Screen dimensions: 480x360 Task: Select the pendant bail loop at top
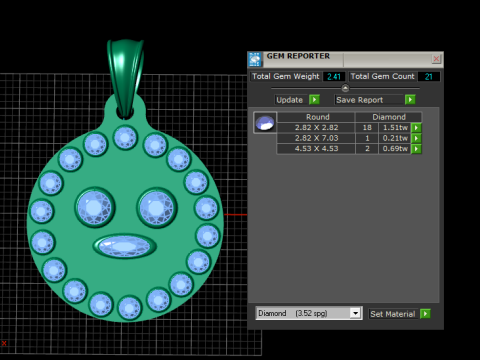click(125, 79)
